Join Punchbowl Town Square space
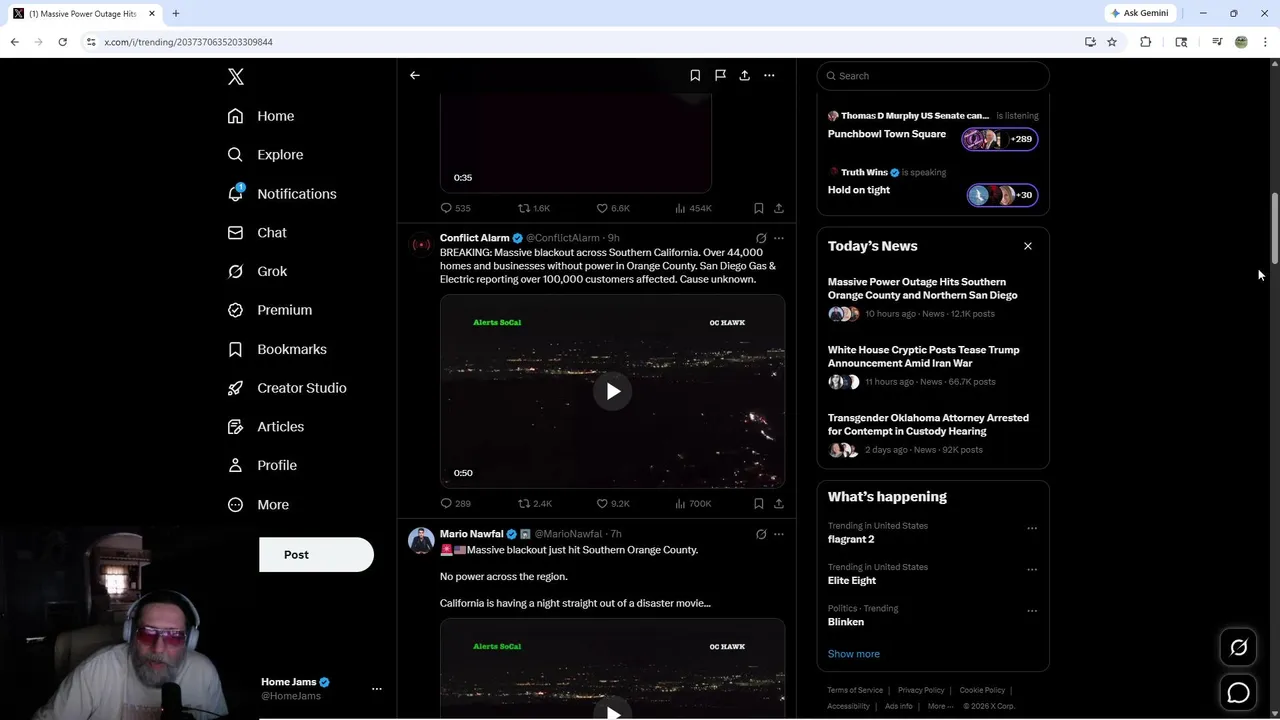This screenshot has height=720, width=1280. pyautogui.click(x=933, y=132)
